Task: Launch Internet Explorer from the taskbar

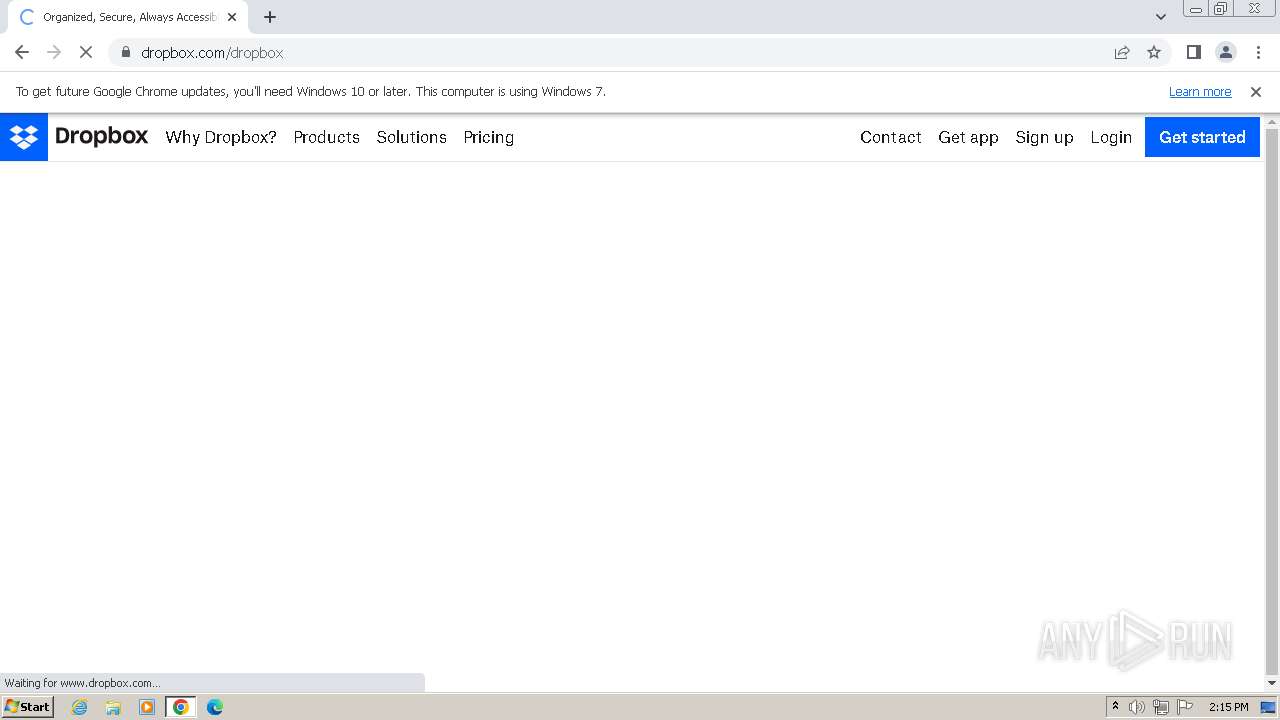Action: click(x=80, y=707)
